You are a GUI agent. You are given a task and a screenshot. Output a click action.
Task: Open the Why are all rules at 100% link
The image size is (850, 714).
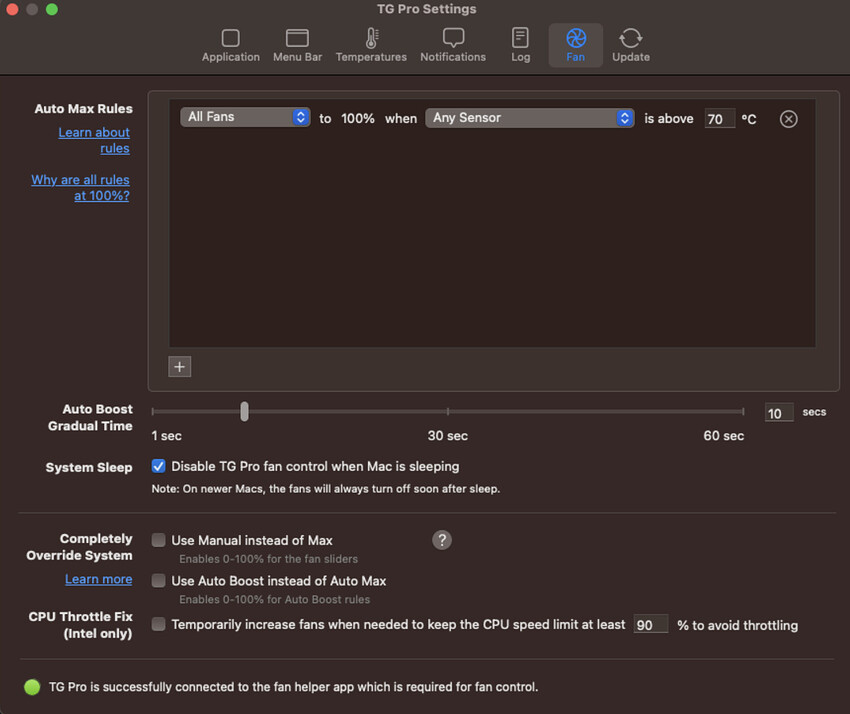[x=81, y=188]
